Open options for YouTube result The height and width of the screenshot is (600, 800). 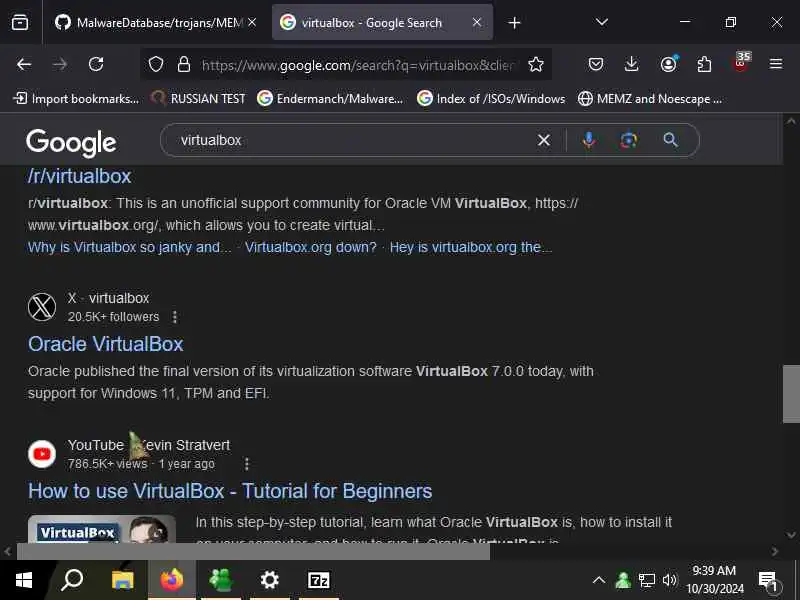(x=246, y=464)
